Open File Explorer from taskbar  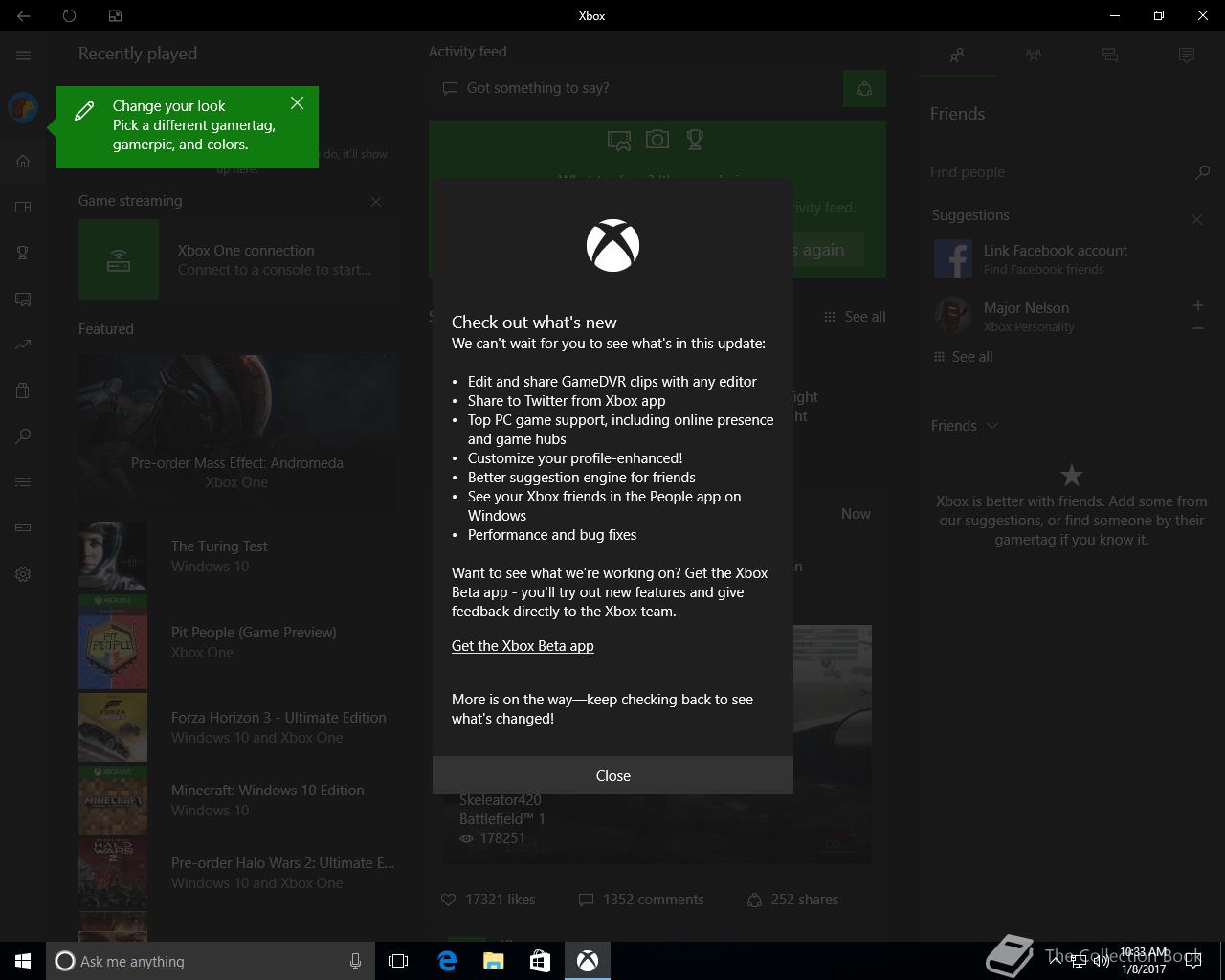pos(494,961)
